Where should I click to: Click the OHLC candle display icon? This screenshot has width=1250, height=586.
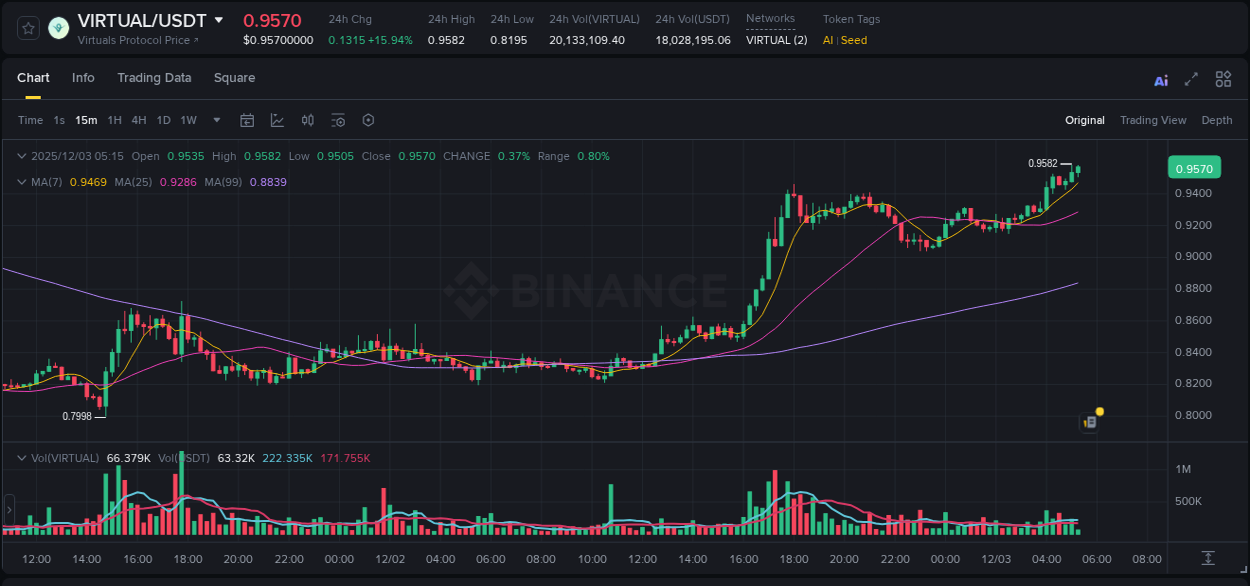point(307,120)
